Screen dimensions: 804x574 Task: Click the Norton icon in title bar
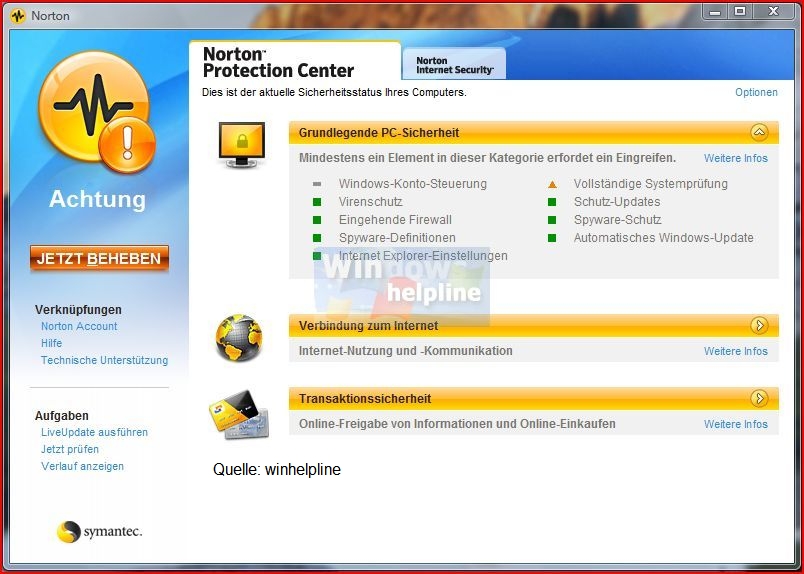point(18,16)
